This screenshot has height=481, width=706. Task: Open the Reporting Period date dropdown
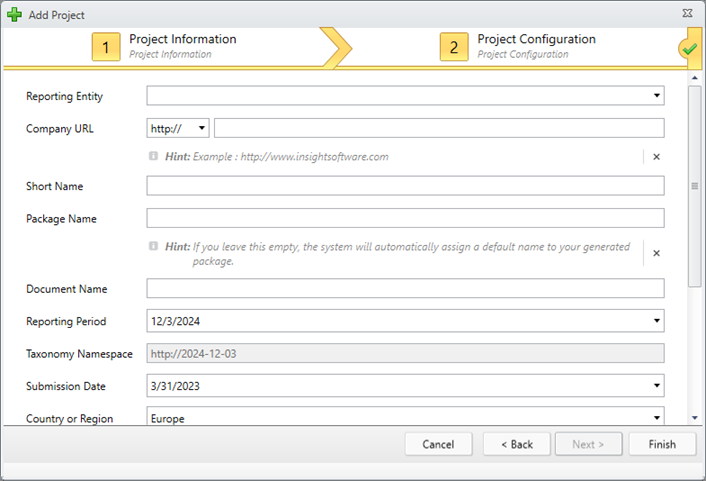click(656, 321)
